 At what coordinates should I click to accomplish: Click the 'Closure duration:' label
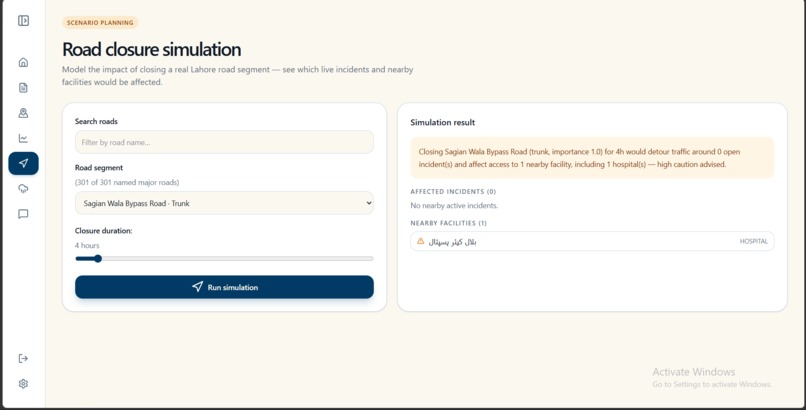click(103, 231)
